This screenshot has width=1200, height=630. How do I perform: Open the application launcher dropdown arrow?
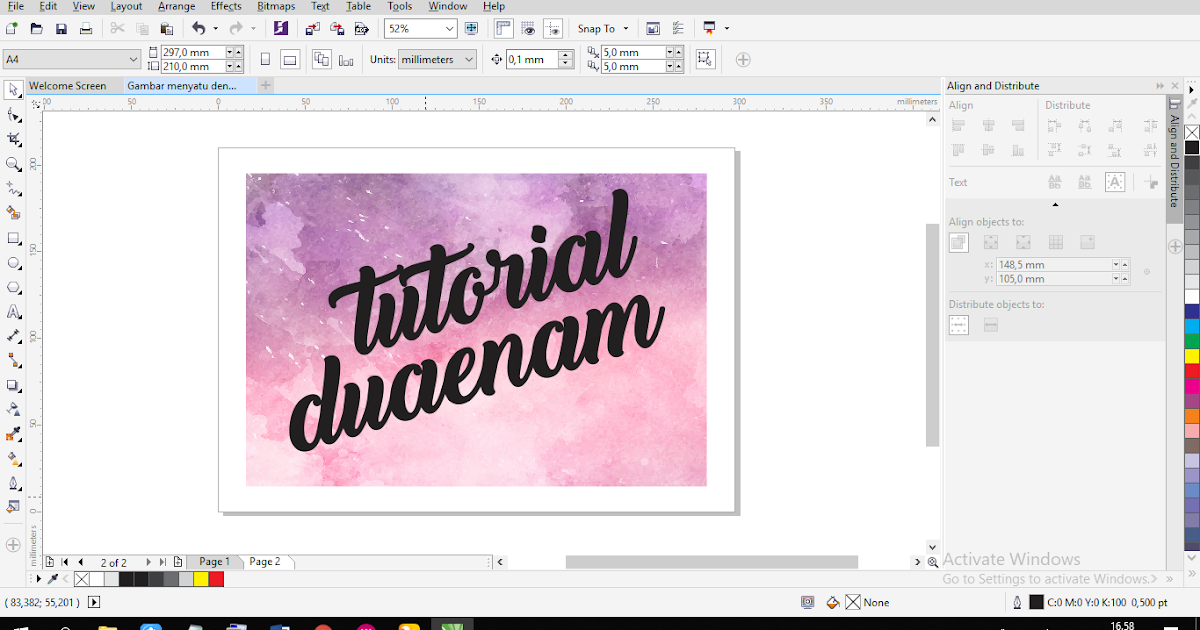coord(727,29)
